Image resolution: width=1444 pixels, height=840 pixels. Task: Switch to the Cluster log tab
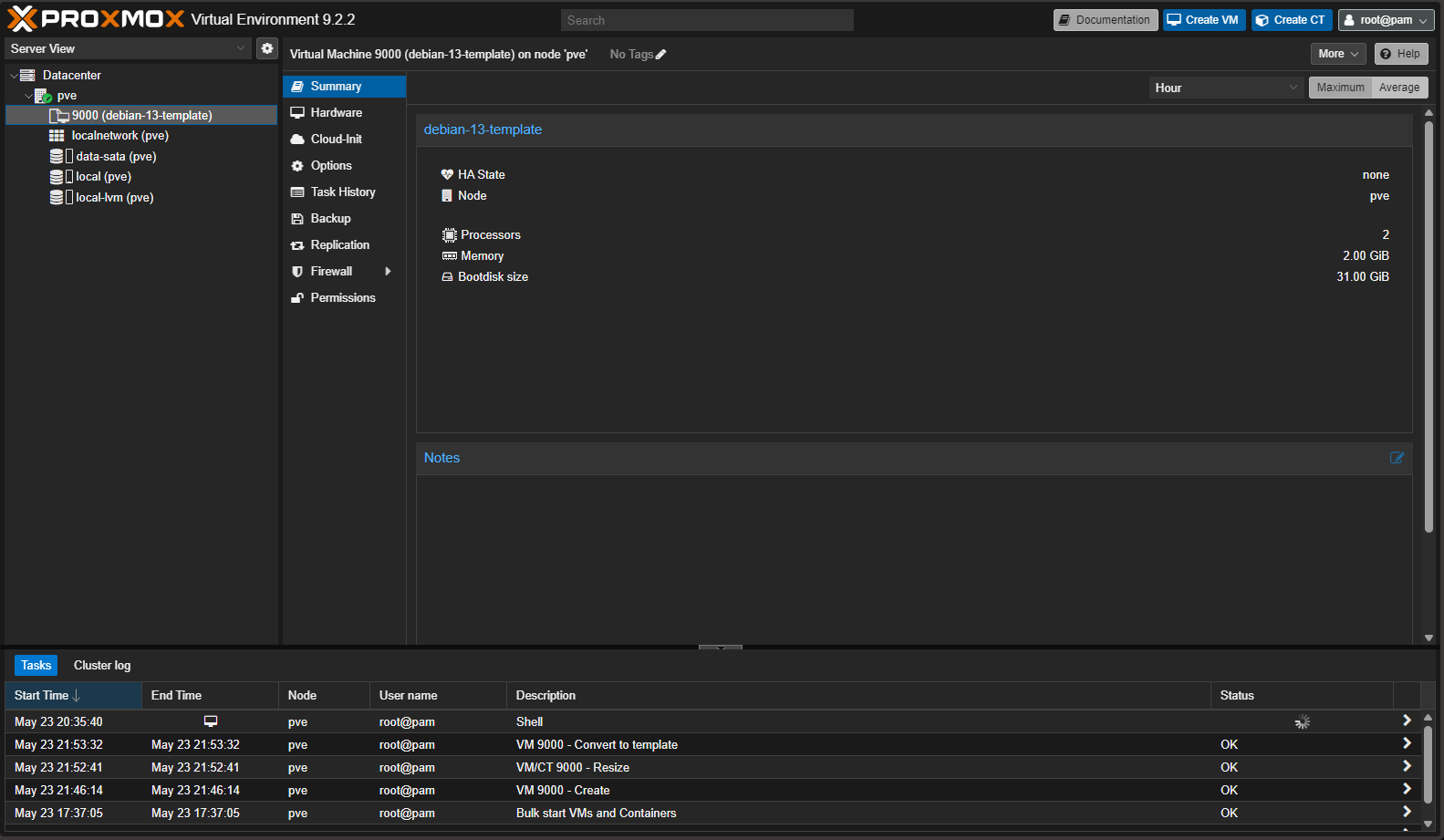click(x=102, y=666)
